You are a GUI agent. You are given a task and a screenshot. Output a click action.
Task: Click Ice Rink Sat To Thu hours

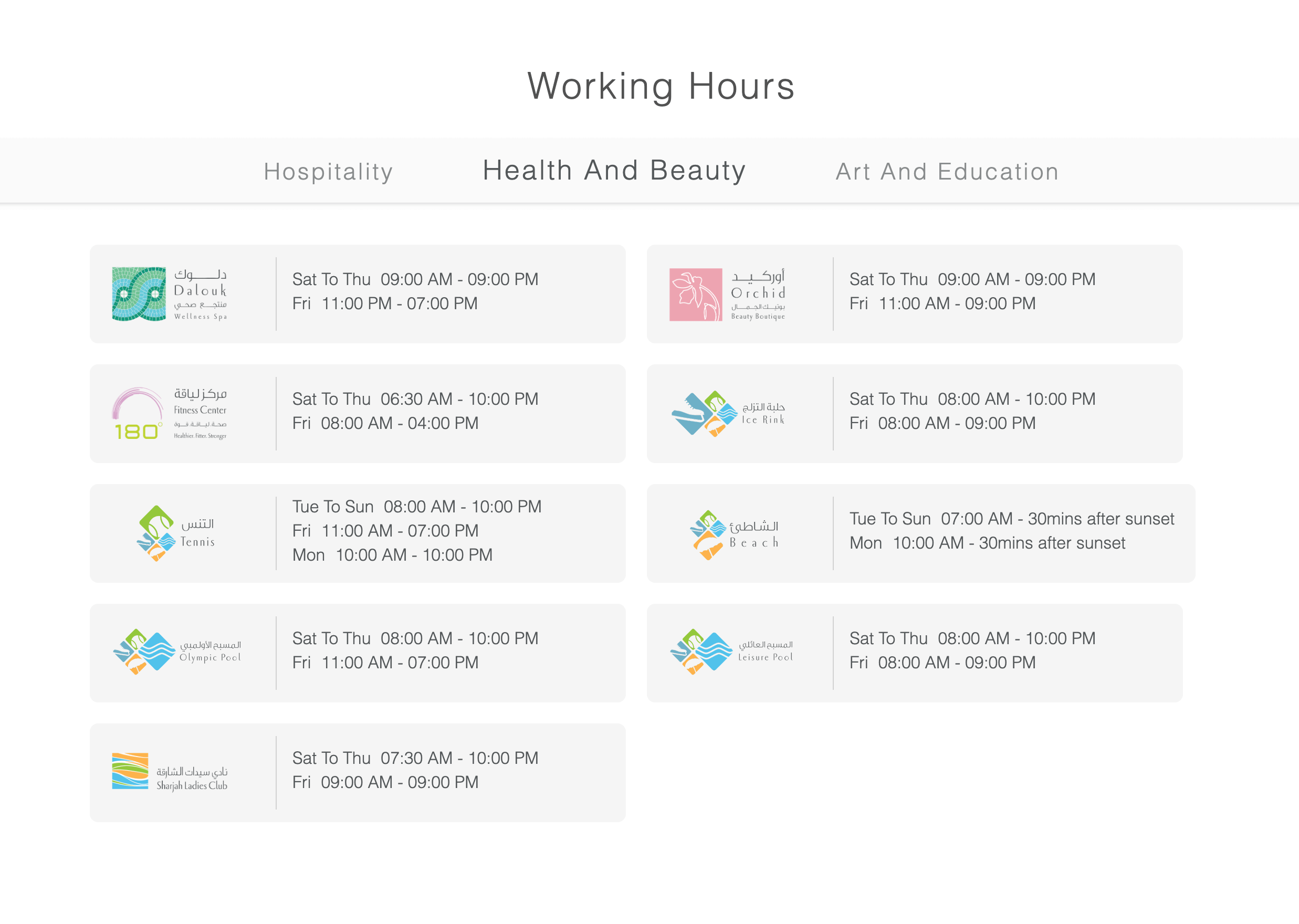click(x=972, y=400)
